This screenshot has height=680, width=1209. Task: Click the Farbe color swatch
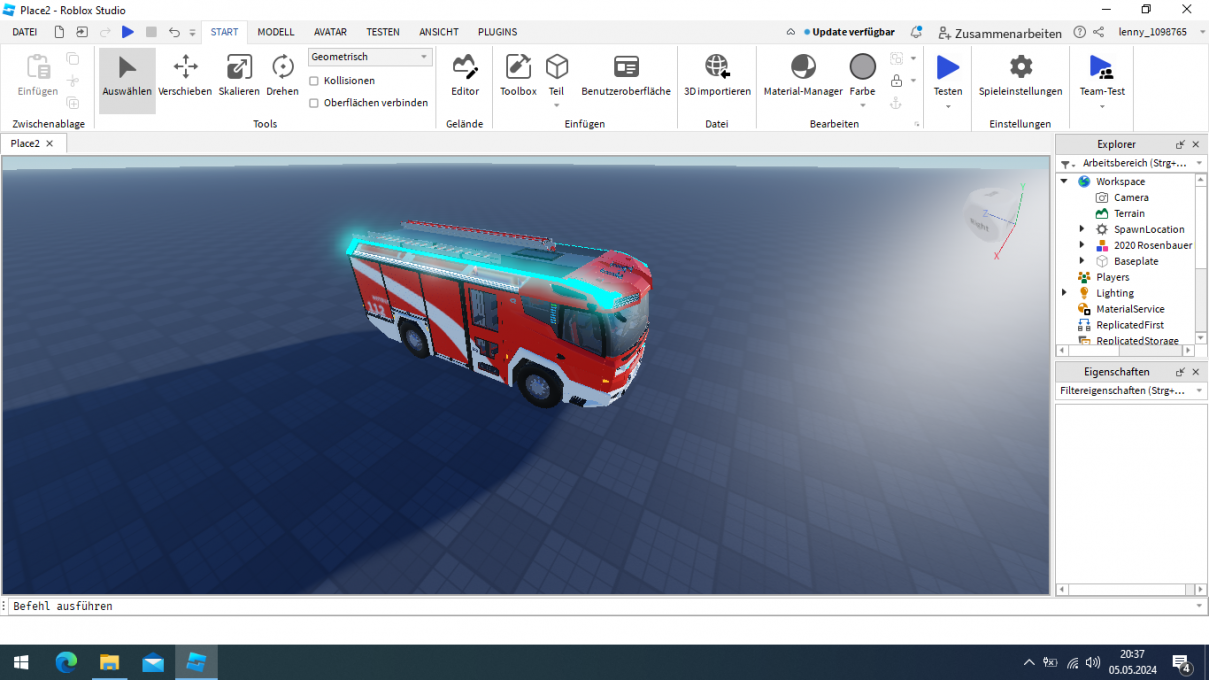(862, 67)
